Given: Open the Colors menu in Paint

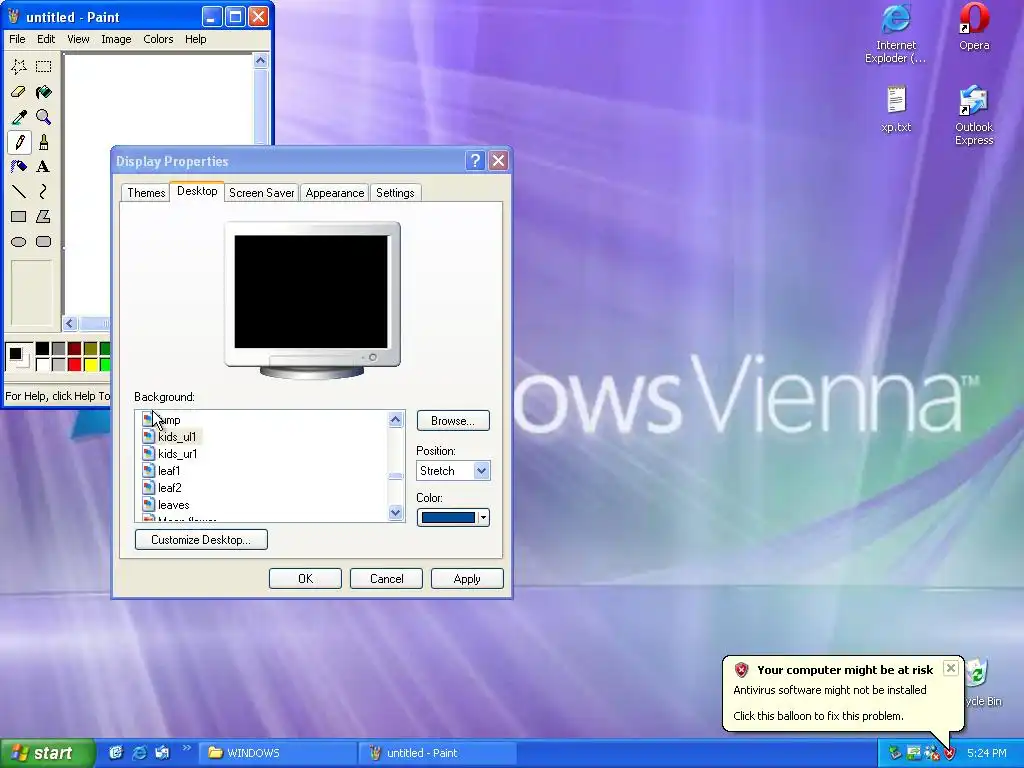Looking at the screenshot, I should (x=158, y=39).
